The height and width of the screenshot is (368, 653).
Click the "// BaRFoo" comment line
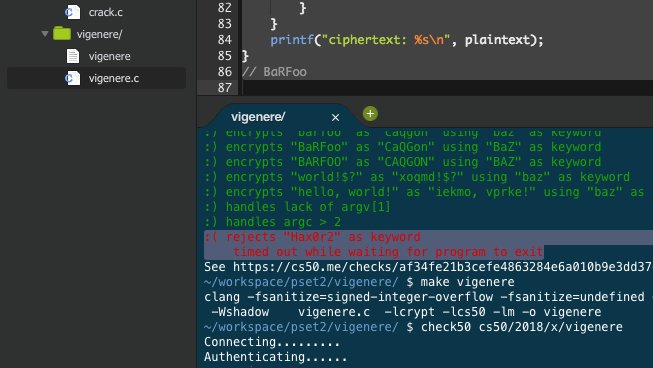pyautogui.click(x=274, y=72)
